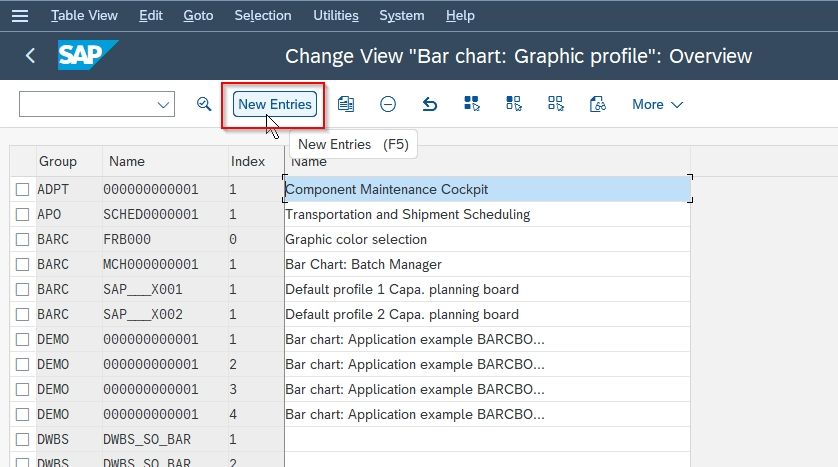Click the Select Block icon
This screenshot has height=467, width=838.
tap(514, 104)
